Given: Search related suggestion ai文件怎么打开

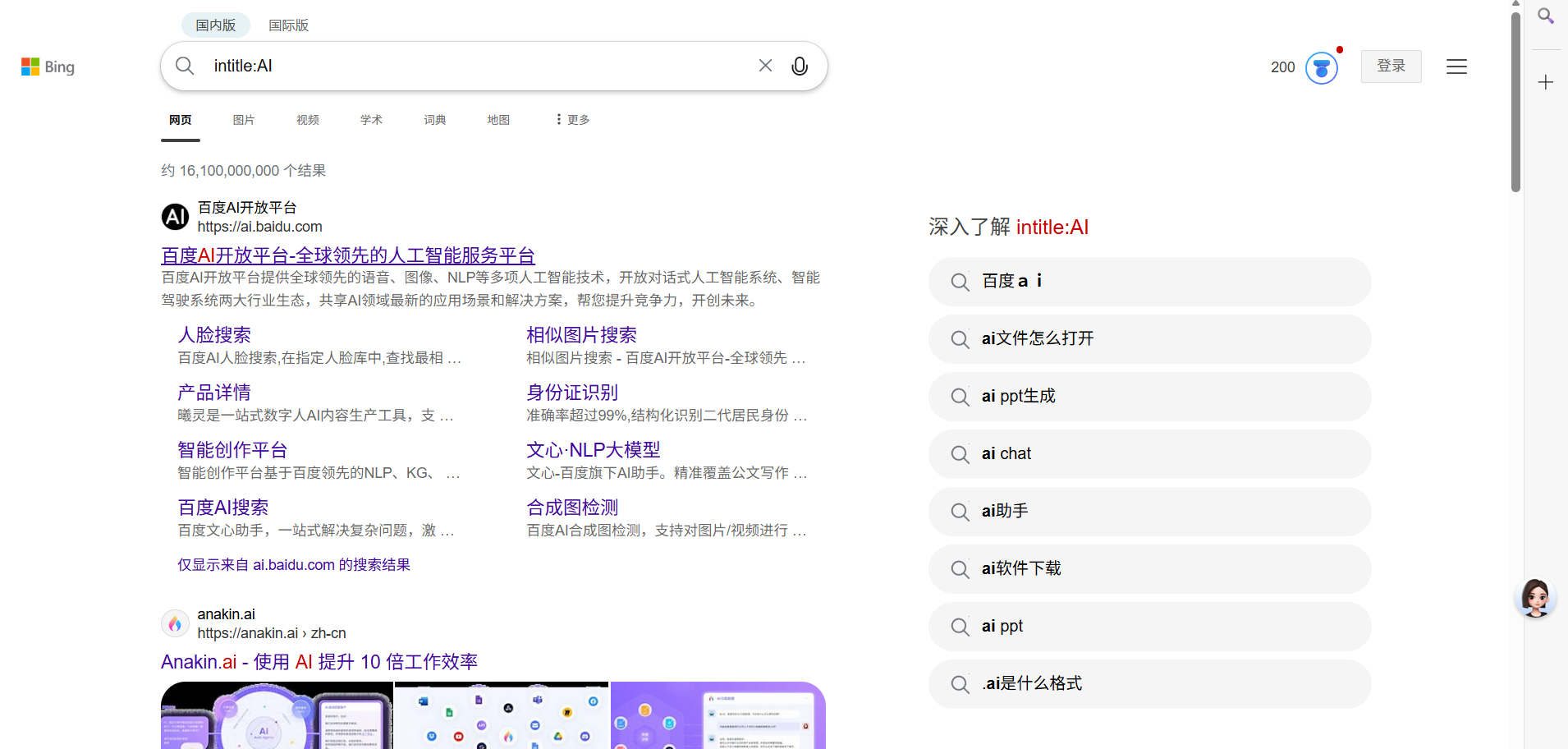Looking at the screenshot, I should click(1149, 339).
